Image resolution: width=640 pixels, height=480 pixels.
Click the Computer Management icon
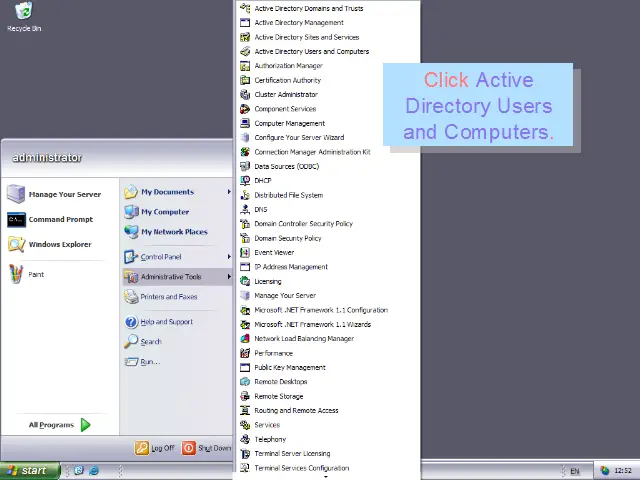tap(245, 123)
